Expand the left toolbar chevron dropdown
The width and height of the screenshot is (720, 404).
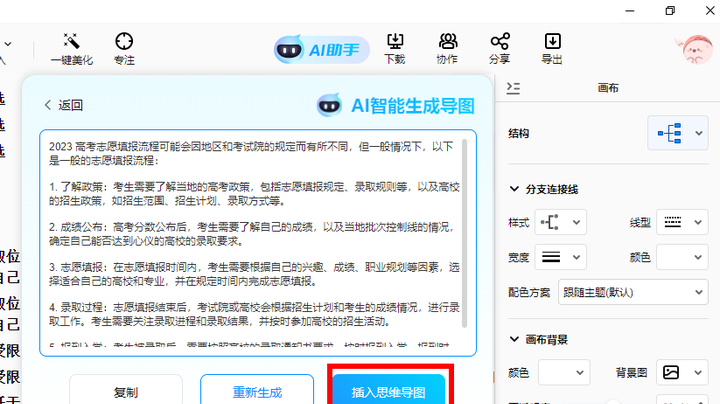8,45
